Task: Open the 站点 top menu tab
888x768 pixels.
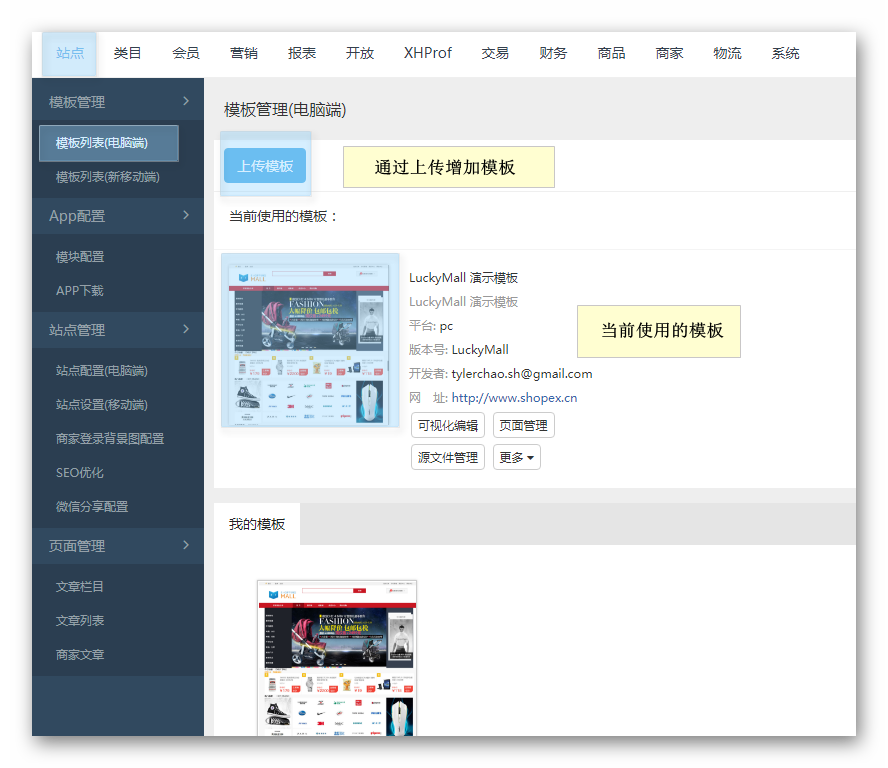Action: coord(70,54)
